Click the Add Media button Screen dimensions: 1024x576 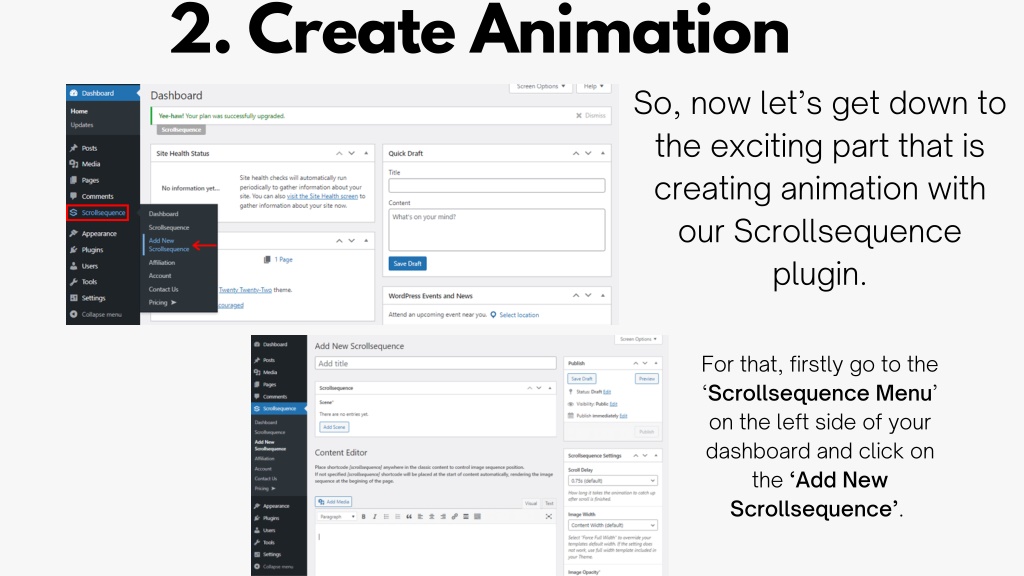click(x=334, y=502)
